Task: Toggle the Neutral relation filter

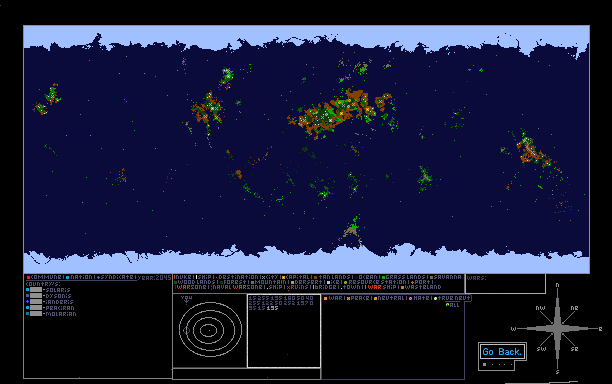Action: pos(390,298)
